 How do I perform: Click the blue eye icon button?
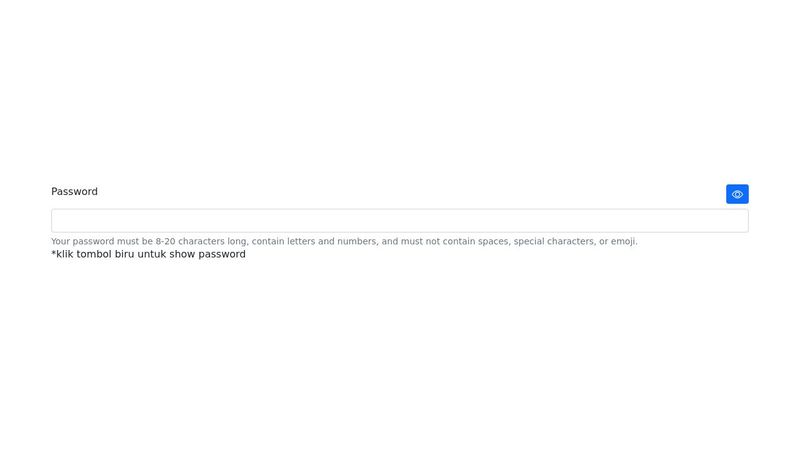pos(737,194)
